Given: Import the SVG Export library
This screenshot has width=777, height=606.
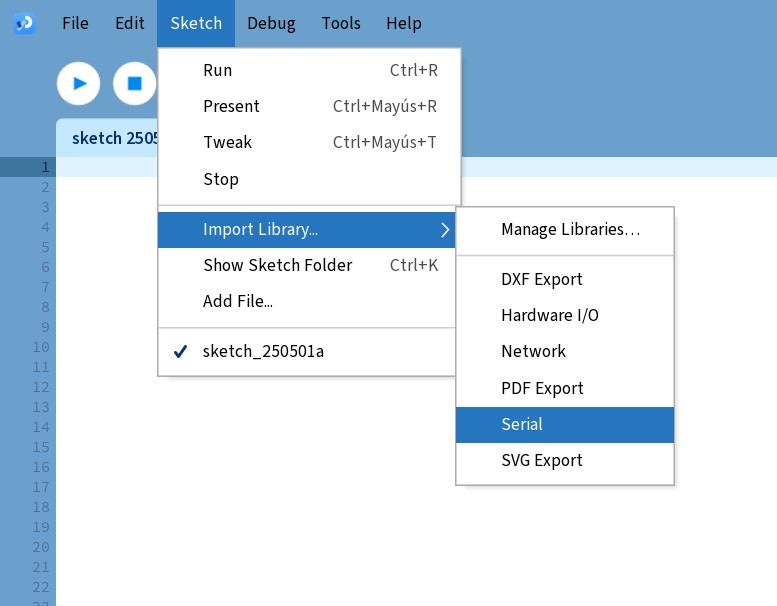Looking at the screenshot, I should [565, 461].
